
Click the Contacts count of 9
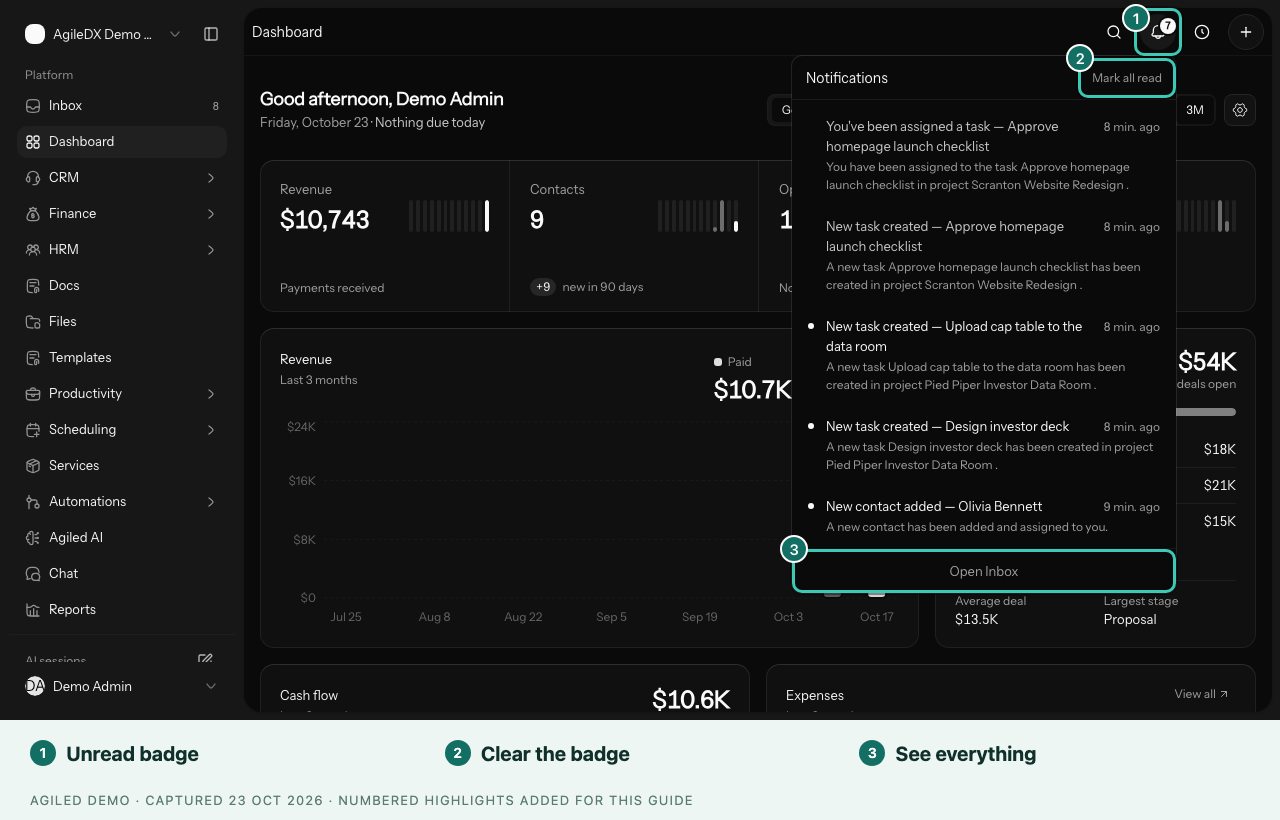click(537, 219)
